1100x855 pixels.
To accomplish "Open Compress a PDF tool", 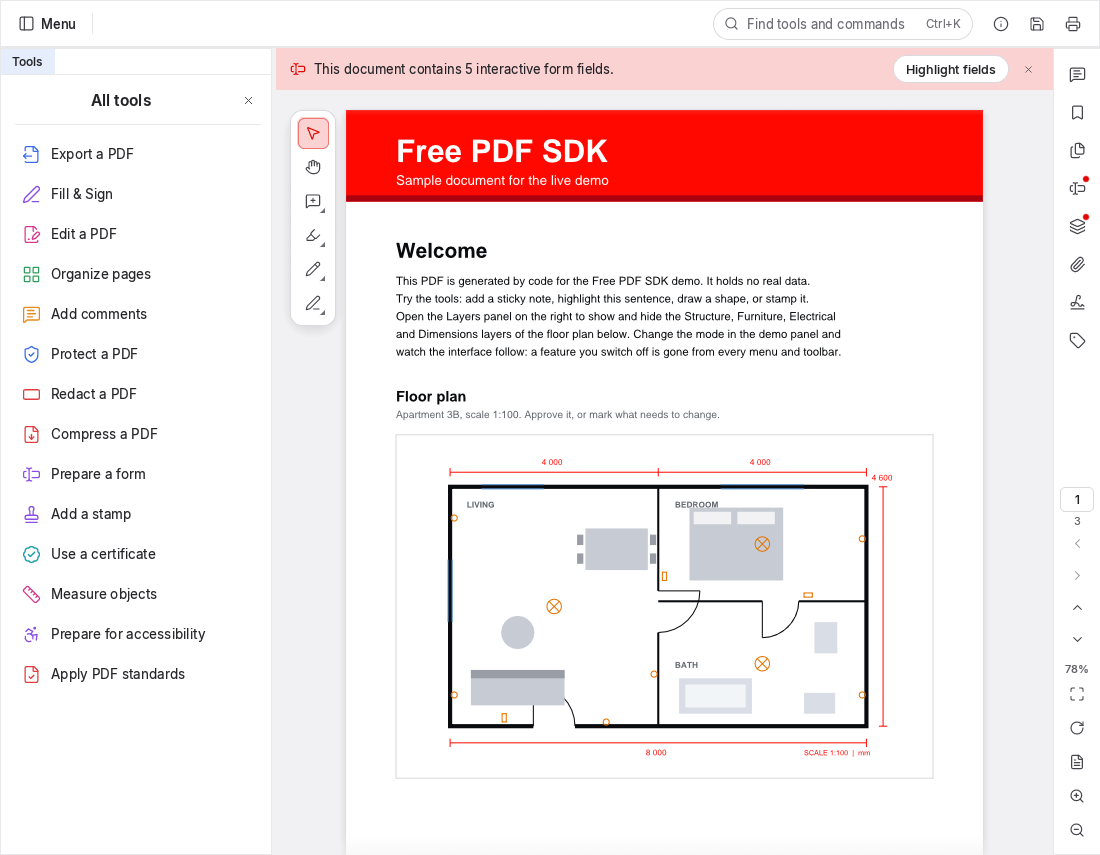I will point(138,433).
